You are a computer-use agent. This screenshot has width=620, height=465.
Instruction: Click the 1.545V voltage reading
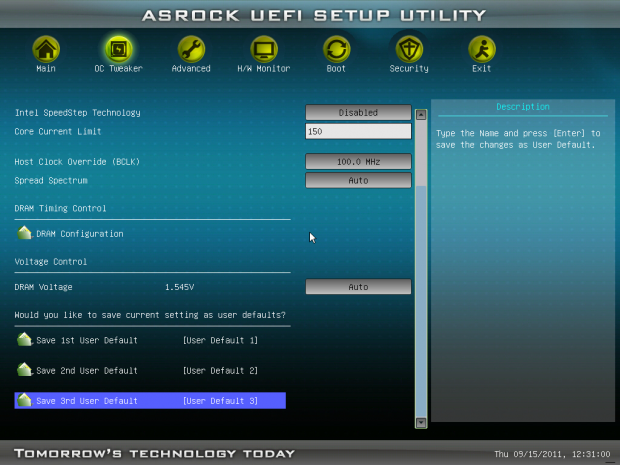coord(179,287)
